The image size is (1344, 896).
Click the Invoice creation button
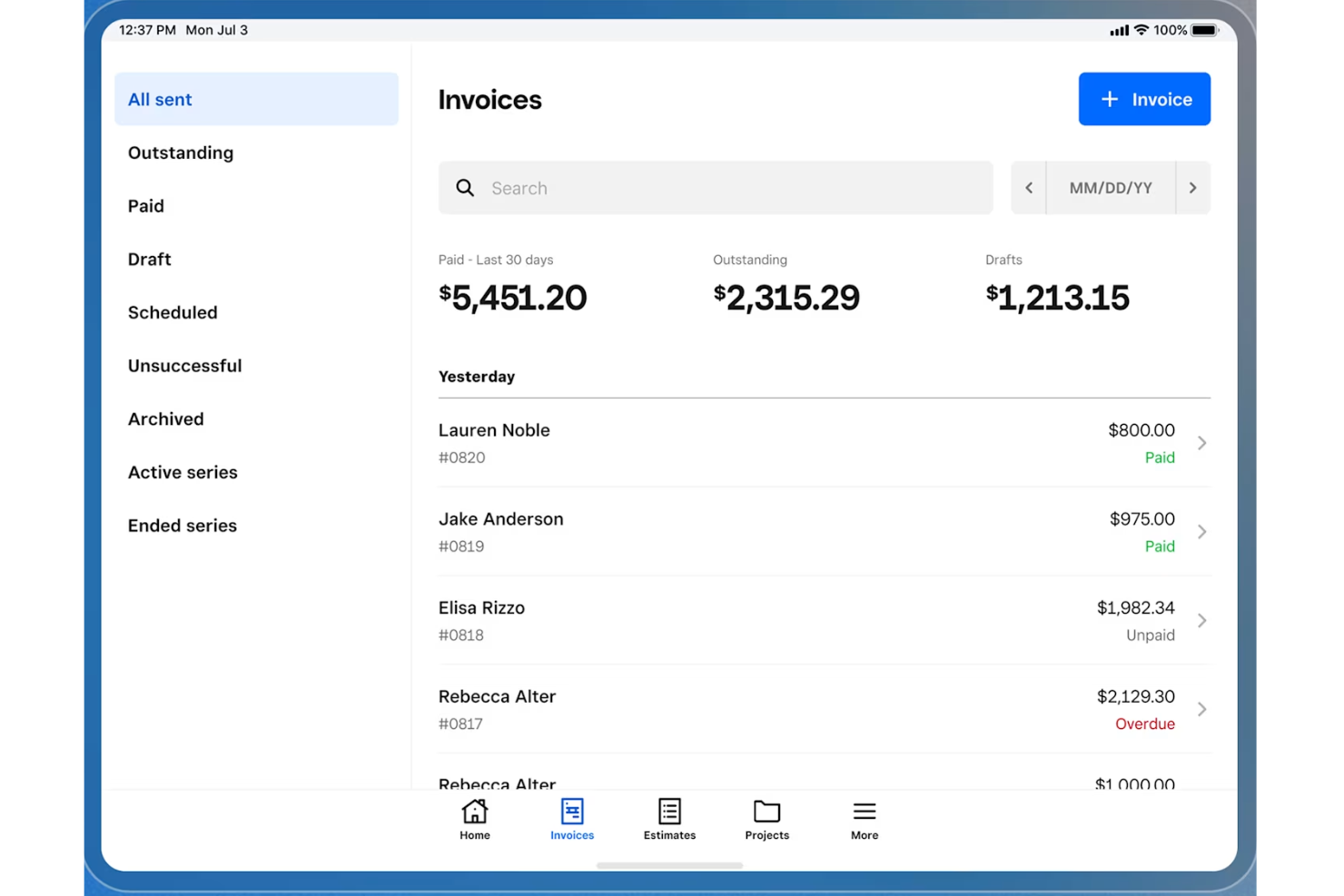point(1144,99)
